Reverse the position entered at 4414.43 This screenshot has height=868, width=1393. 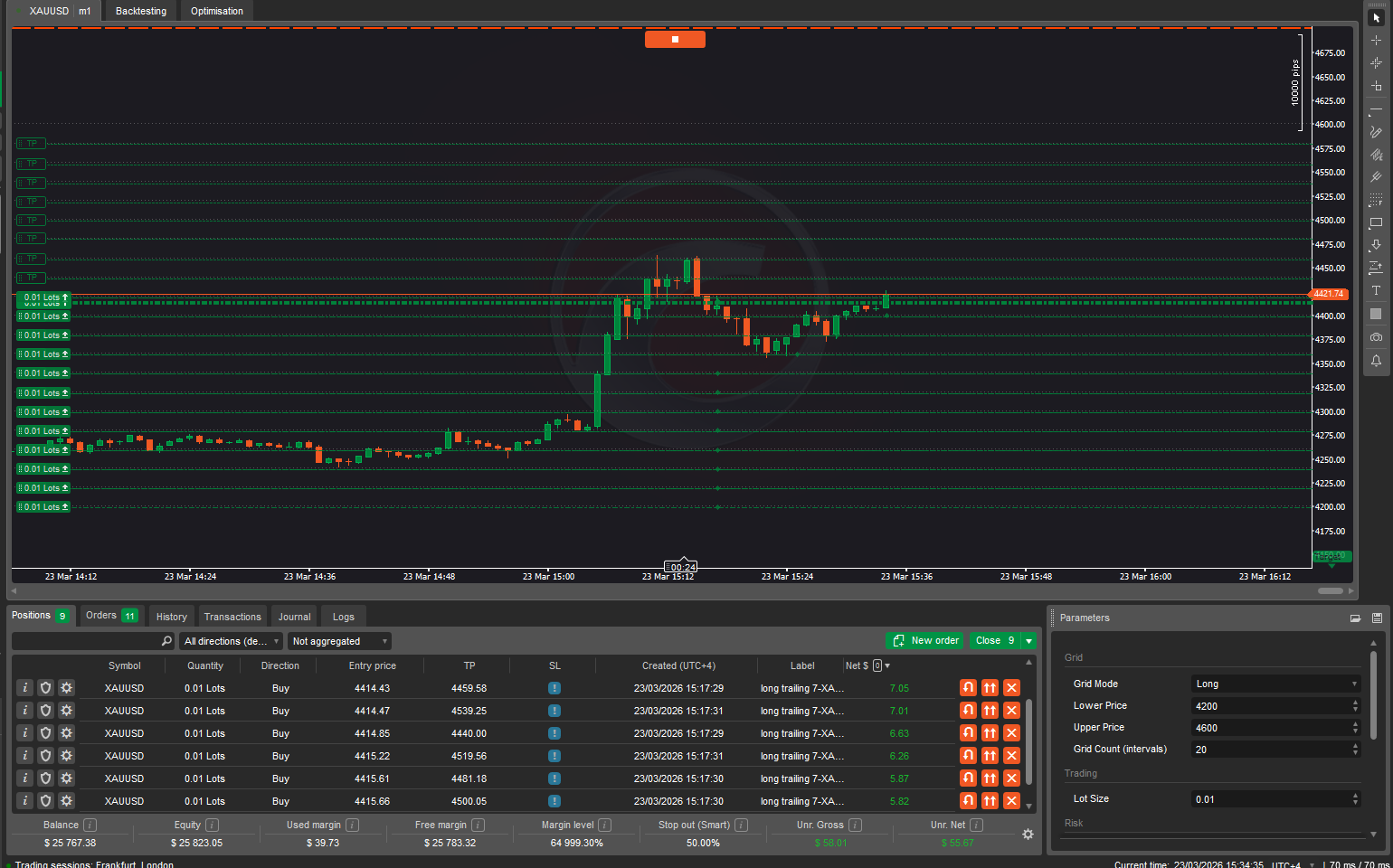pos(967,687)
